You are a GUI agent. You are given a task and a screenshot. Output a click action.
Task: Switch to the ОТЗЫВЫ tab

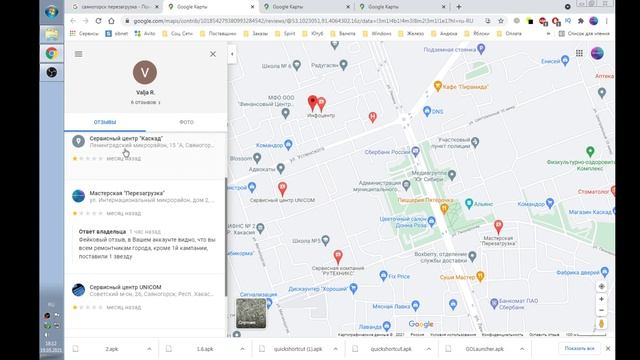click(x=105, y=122)
